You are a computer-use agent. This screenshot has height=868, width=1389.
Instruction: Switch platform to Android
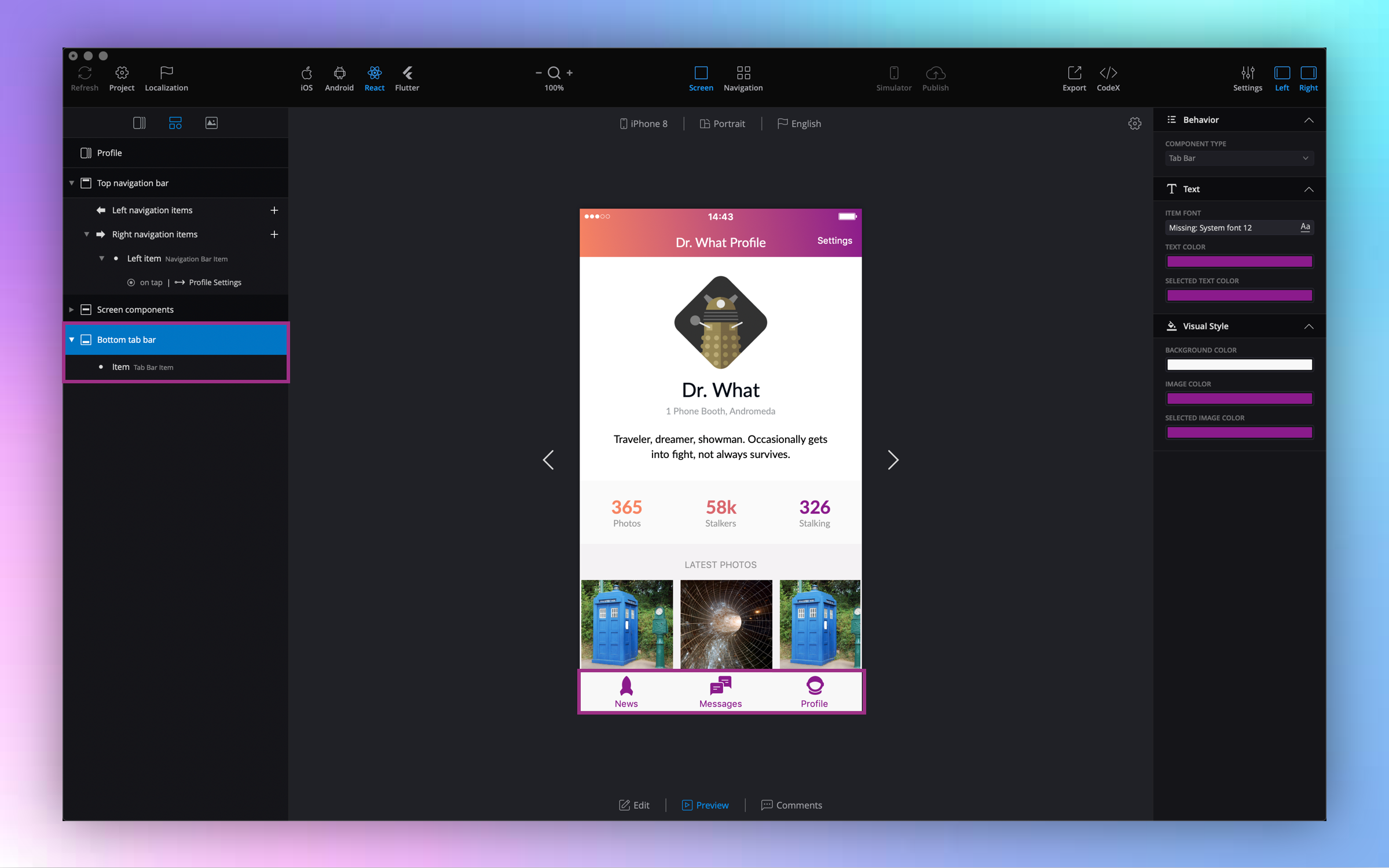coord(339,78)
